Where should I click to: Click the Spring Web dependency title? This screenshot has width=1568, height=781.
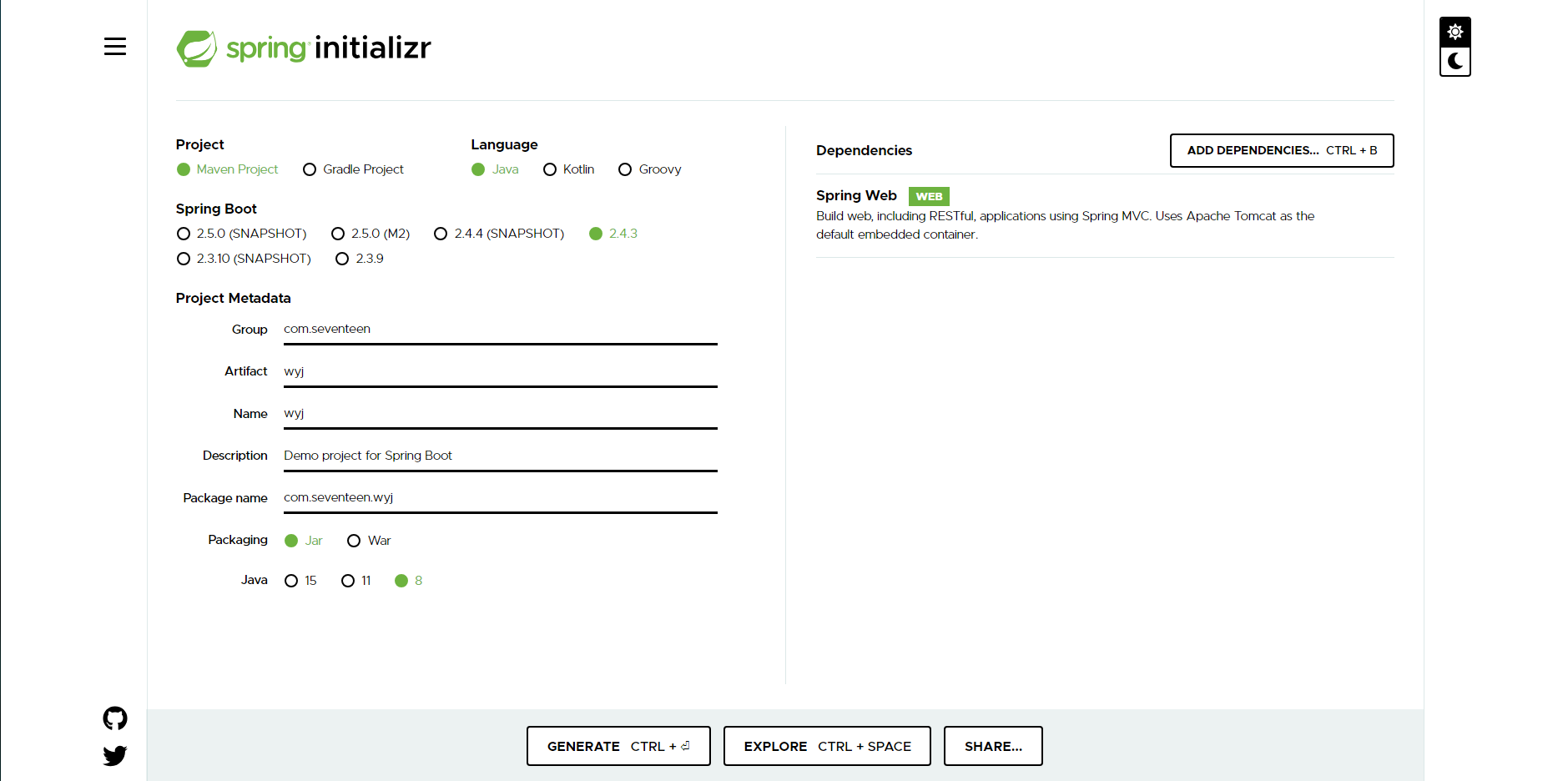point(856,195)
